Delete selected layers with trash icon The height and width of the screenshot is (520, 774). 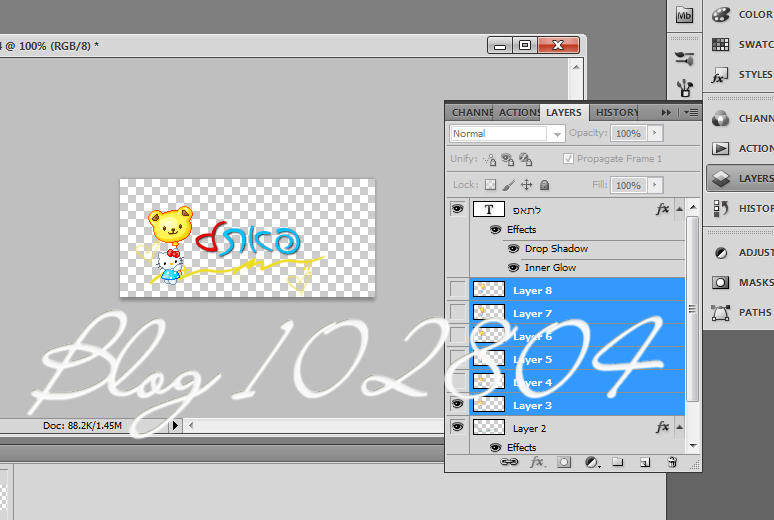click(672, 462)
